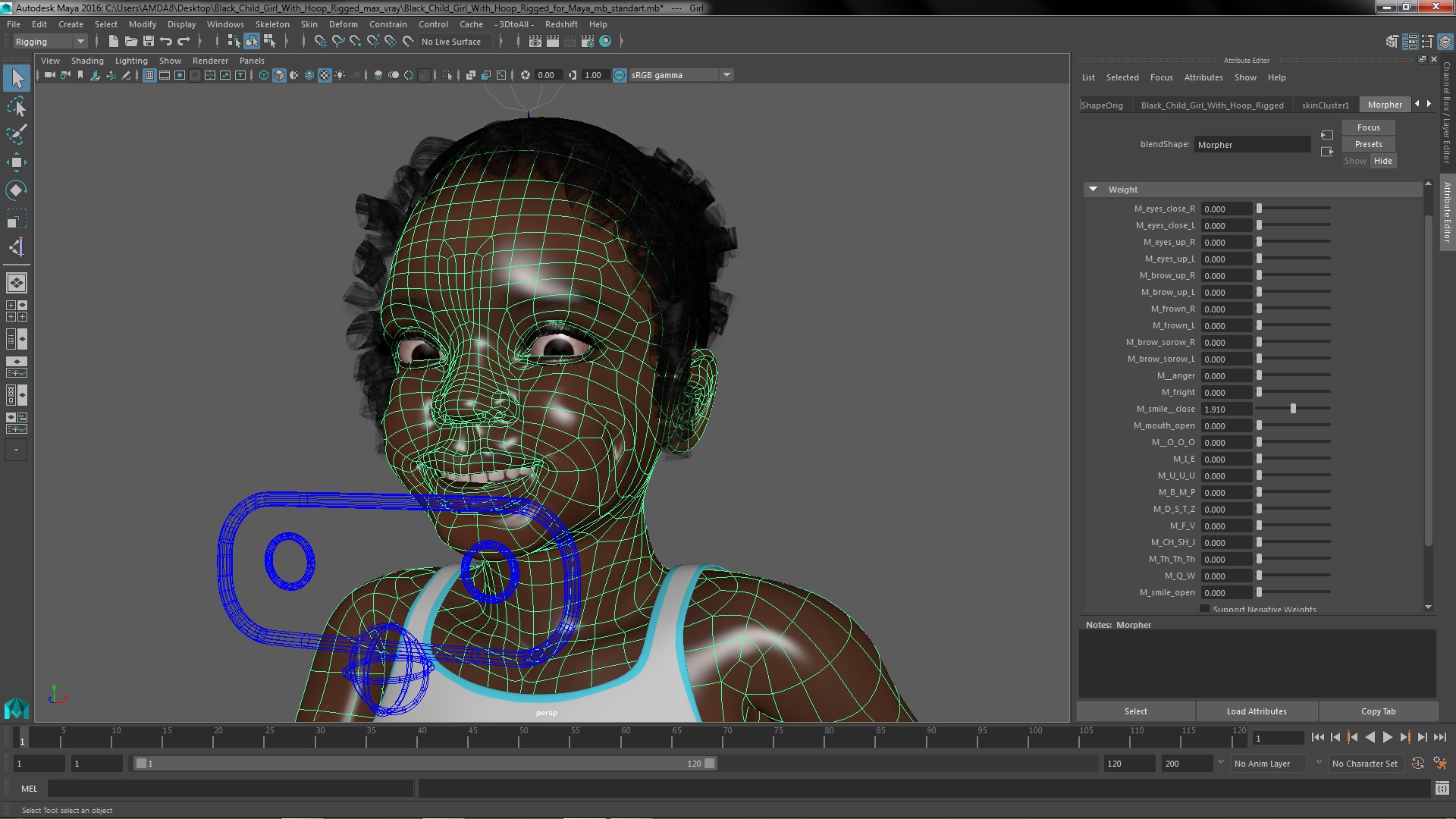
Task: Toggle Resolution Gate display button
Action: (x=180, y=75)
